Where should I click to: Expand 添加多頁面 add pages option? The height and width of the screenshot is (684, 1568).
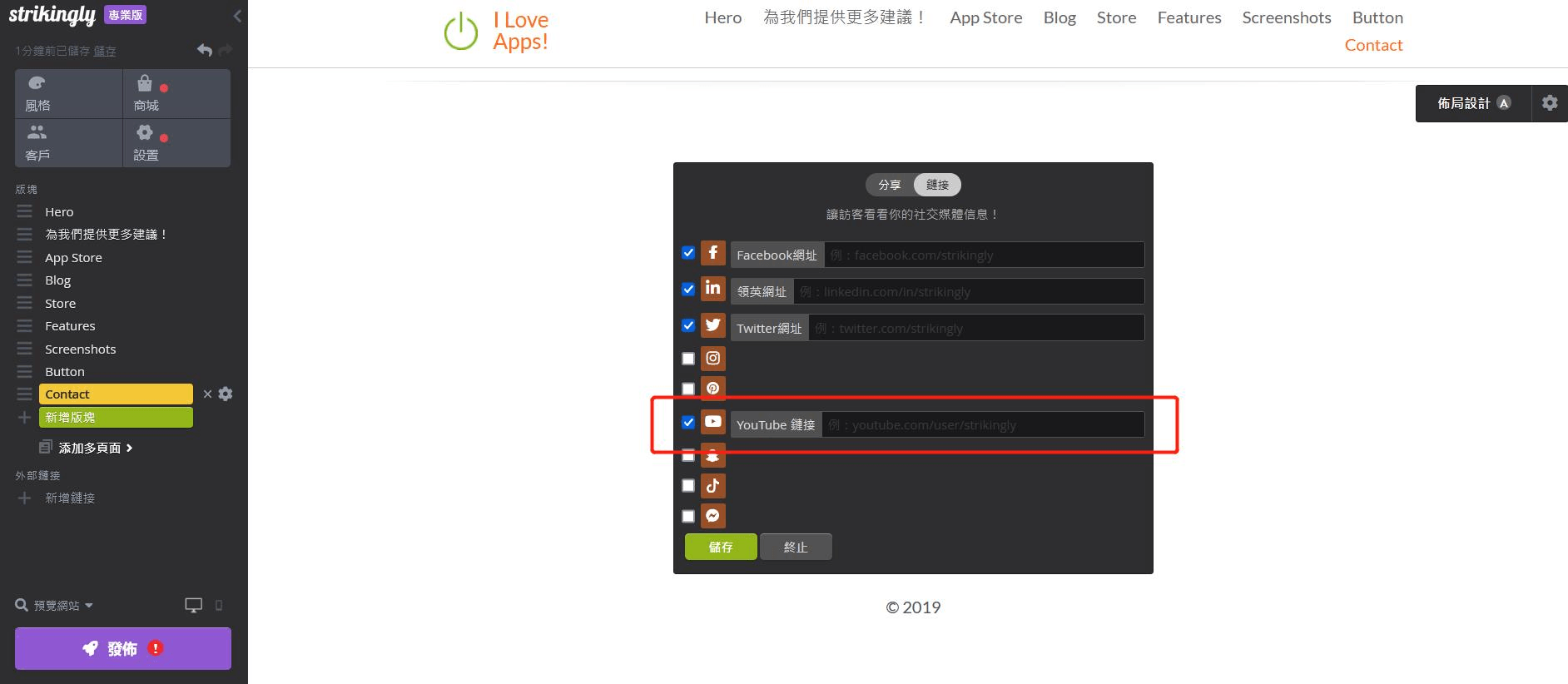pos(87,448)
